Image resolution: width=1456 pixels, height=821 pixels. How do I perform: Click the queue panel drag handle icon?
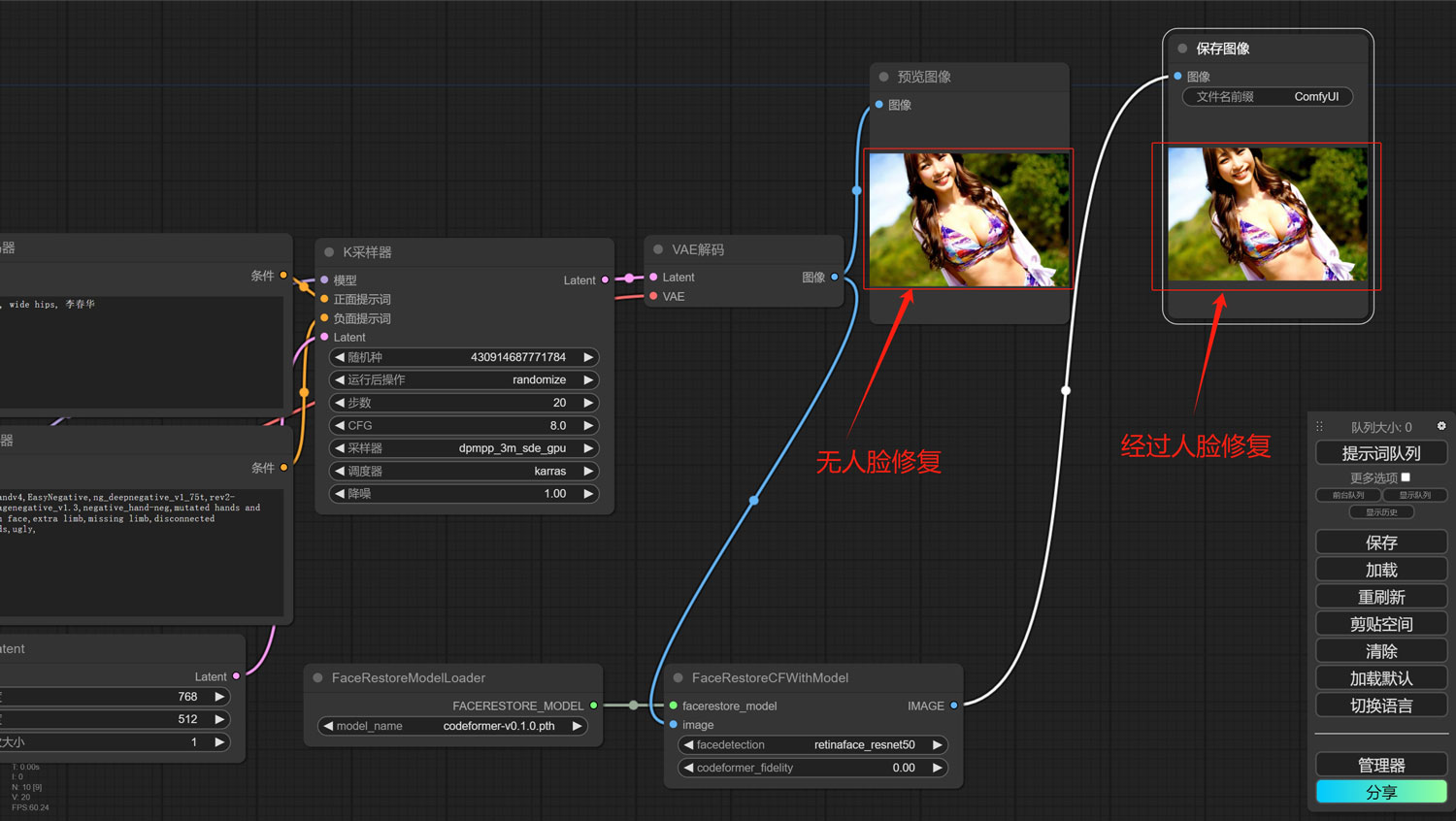1320,427
